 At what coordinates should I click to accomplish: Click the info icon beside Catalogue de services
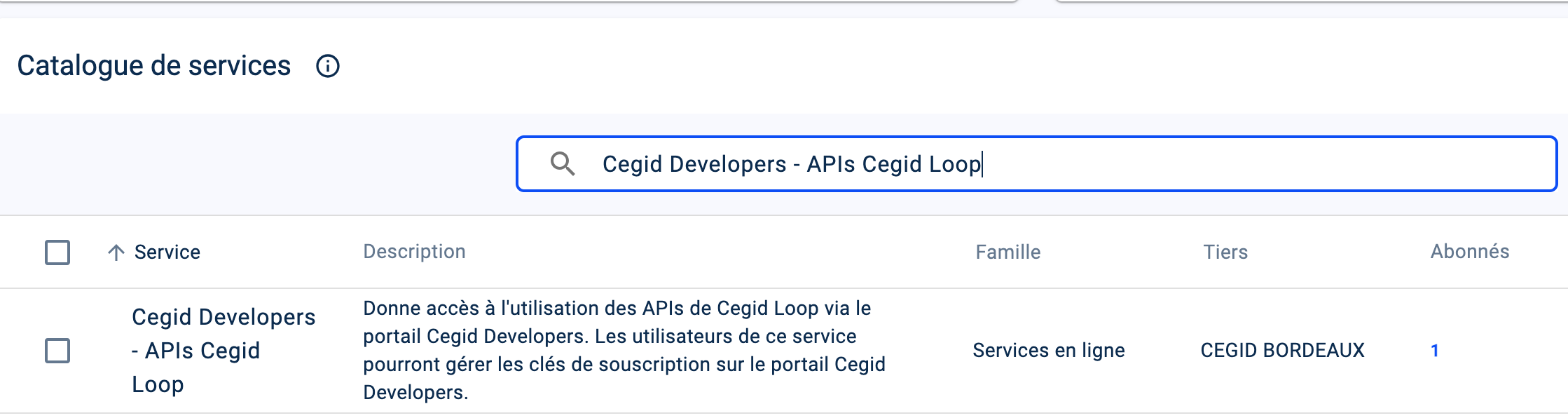[x=328, y=66]
